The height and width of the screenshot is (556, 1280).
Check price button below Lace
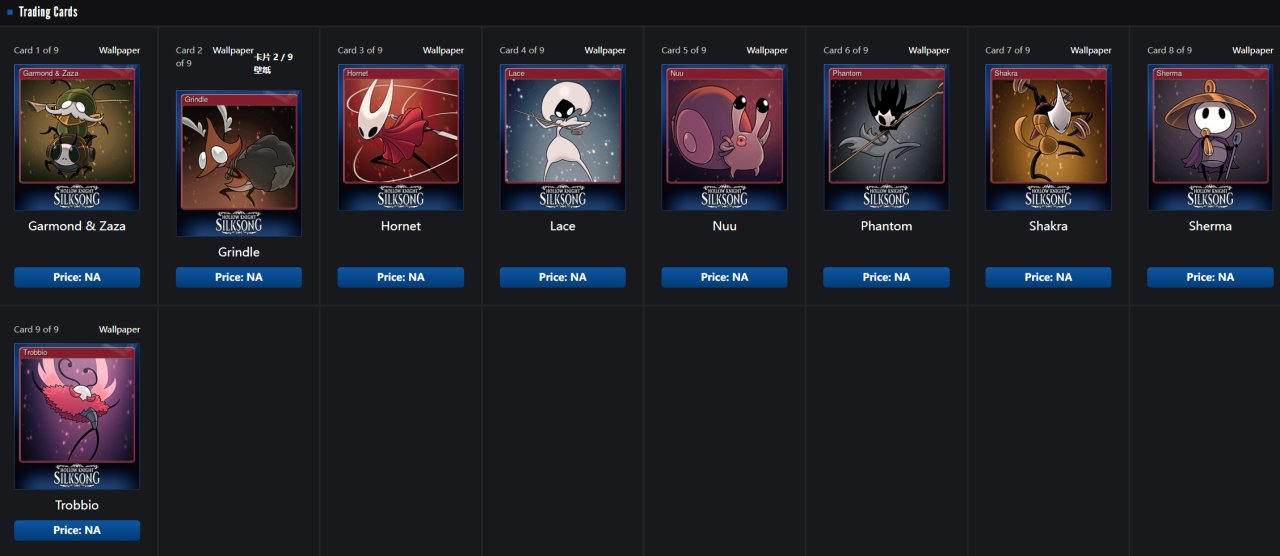pos(563,277)
